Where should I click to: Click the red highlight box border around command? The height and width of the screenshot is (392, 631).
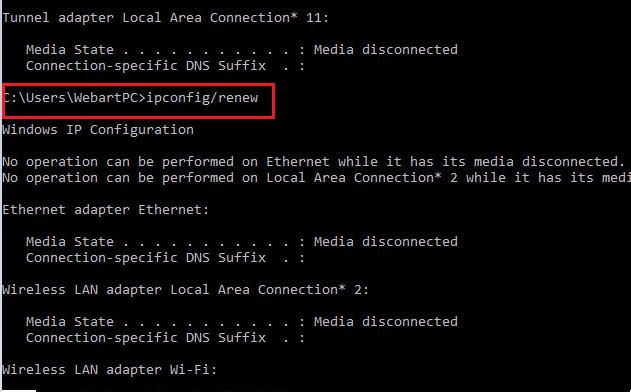click(138, 85)
